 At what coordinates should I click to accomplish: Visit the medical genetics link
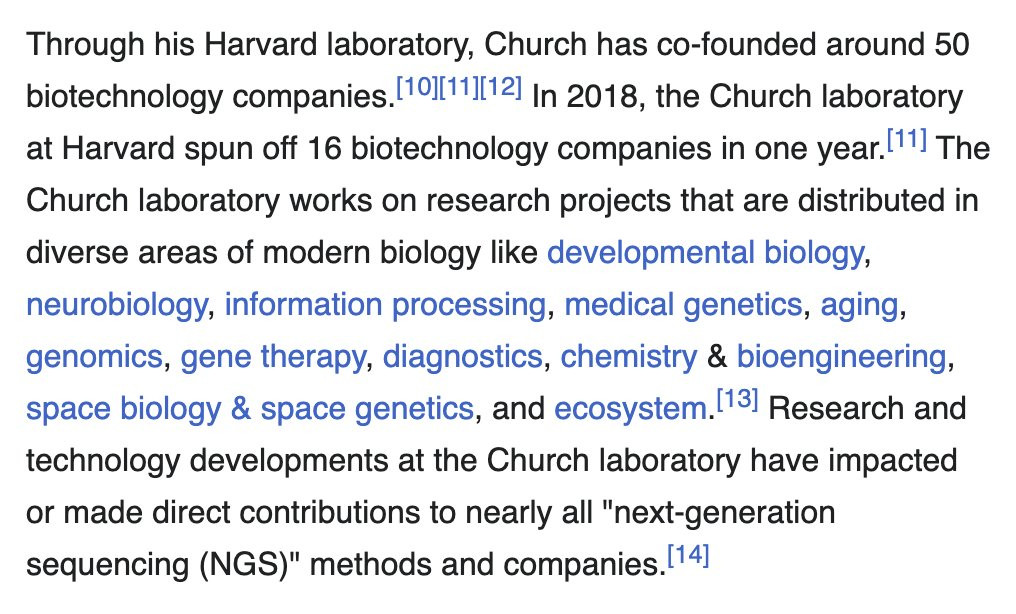684,305
